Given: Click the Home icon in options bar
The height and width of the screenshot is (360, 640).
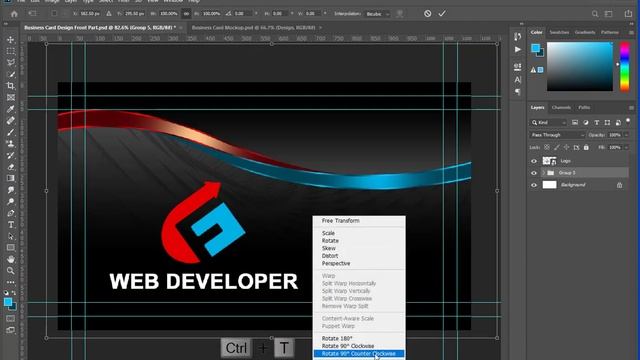Looking at the screenshot, I should click(14, 14).
